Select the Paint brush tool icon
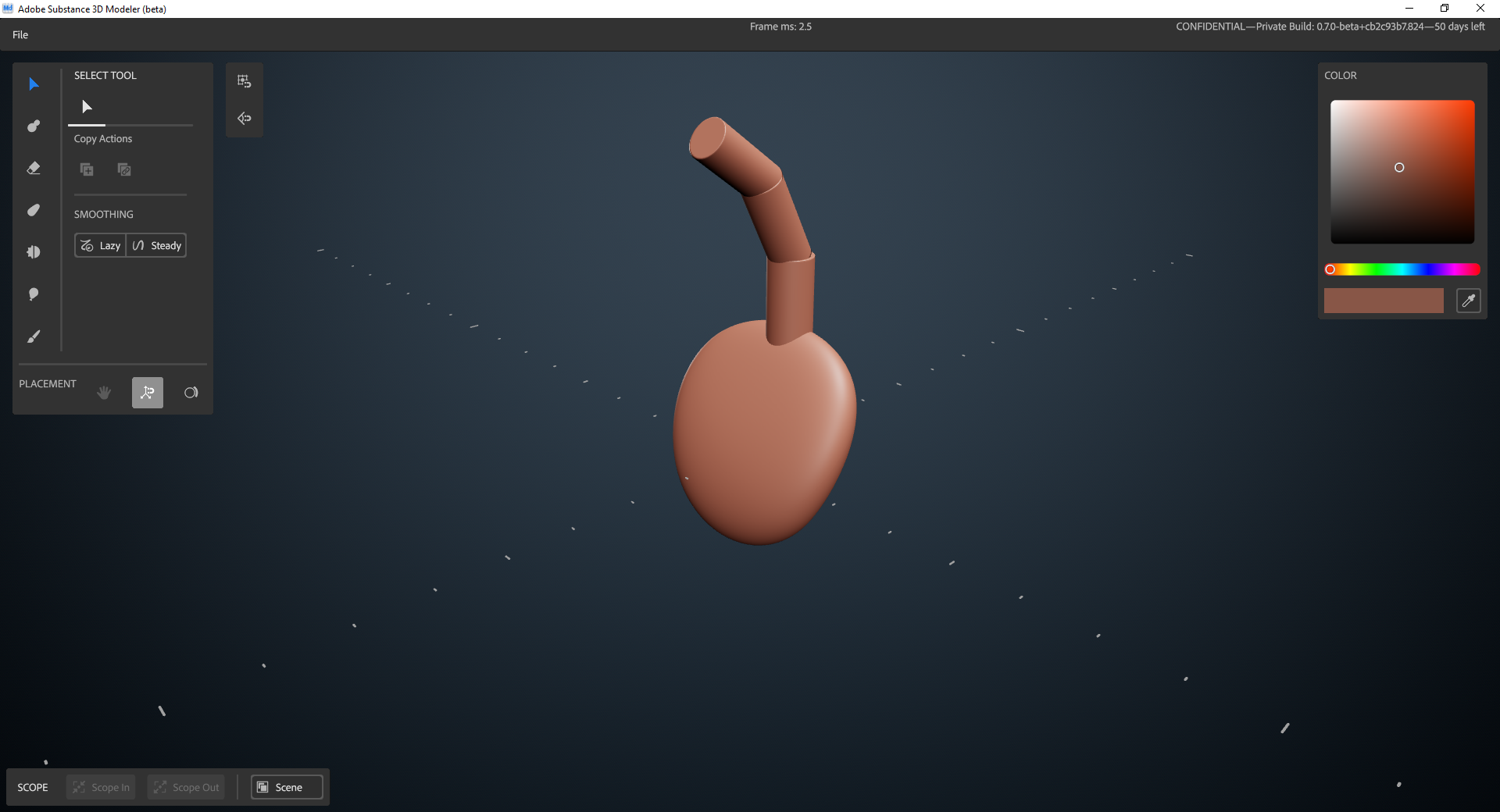Image resolution: width=1500 pixels, height=812 pixels. [x=34, y=337]
